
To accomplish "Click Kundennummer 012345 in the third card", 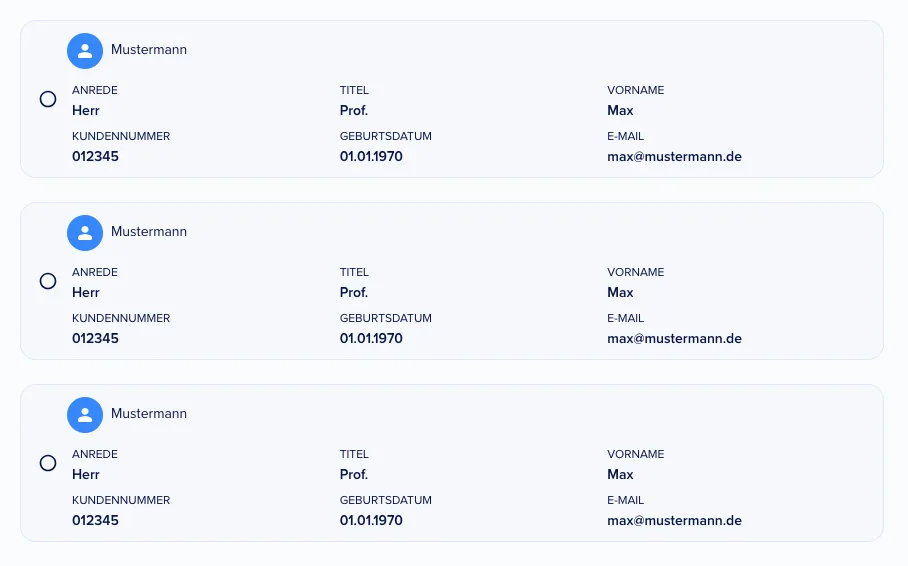I will pyautogui.click(x=96, y=520).
